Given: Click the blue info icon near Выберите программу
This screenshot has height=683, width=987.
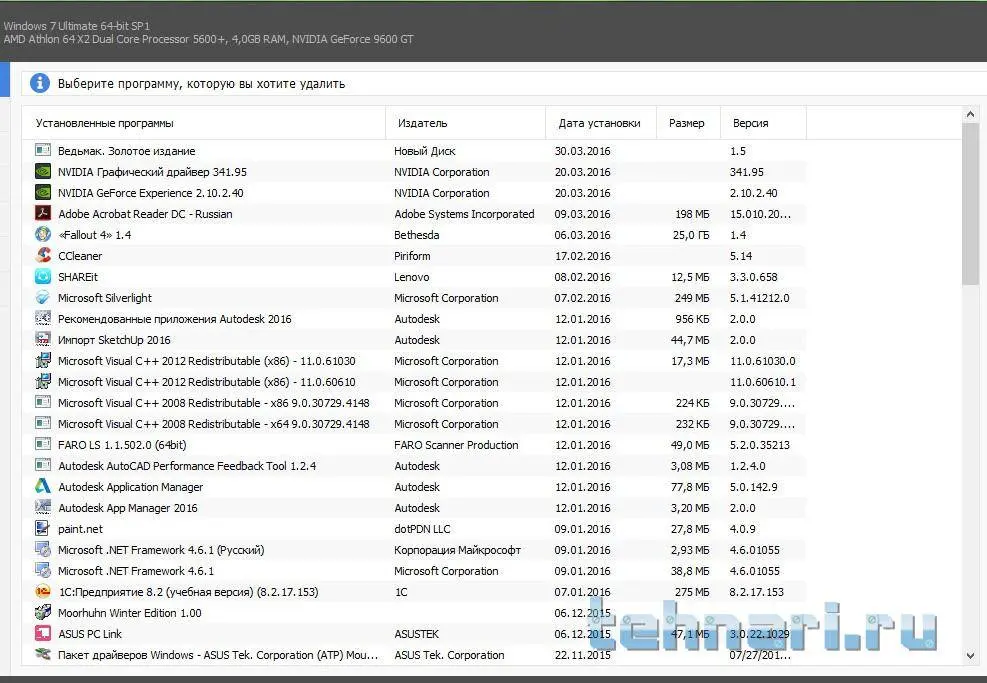Looking at the screenshot, I should [x=40, y=83].
